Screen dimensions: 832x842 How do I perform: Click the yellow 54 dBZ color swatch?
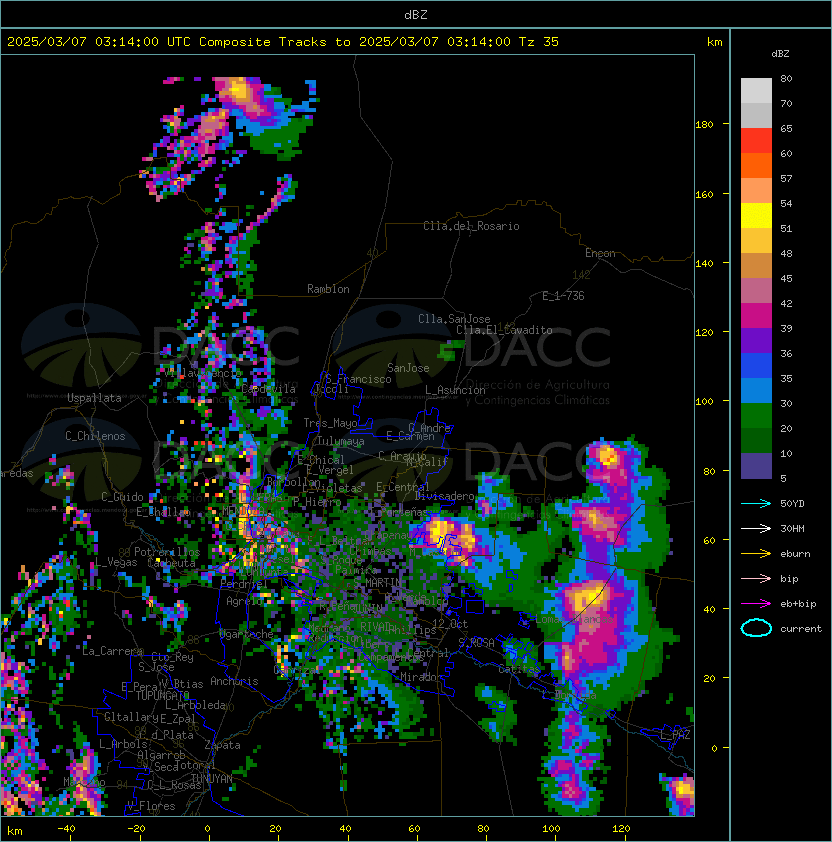[x=756, y=215]
